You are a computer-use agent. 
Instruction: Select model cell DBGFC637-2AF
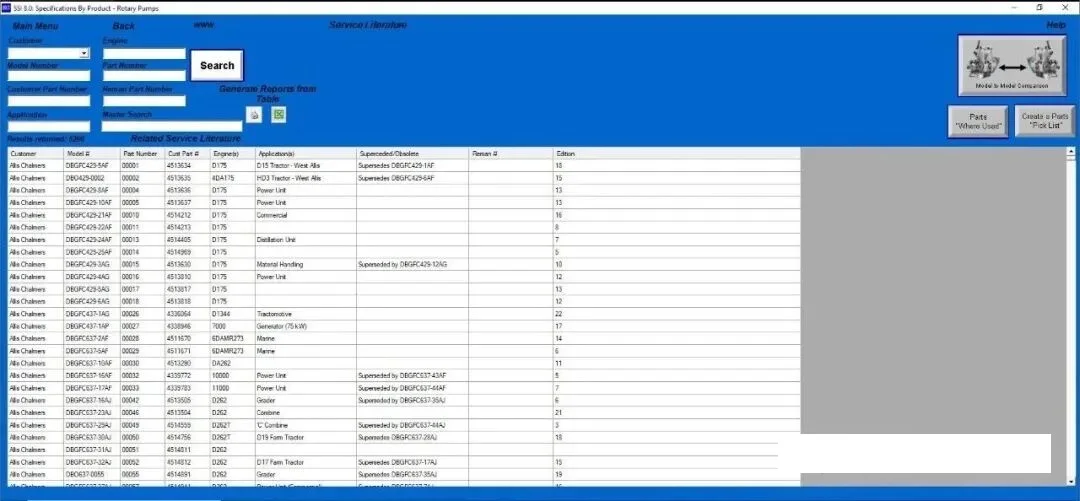tap(92, 339)
